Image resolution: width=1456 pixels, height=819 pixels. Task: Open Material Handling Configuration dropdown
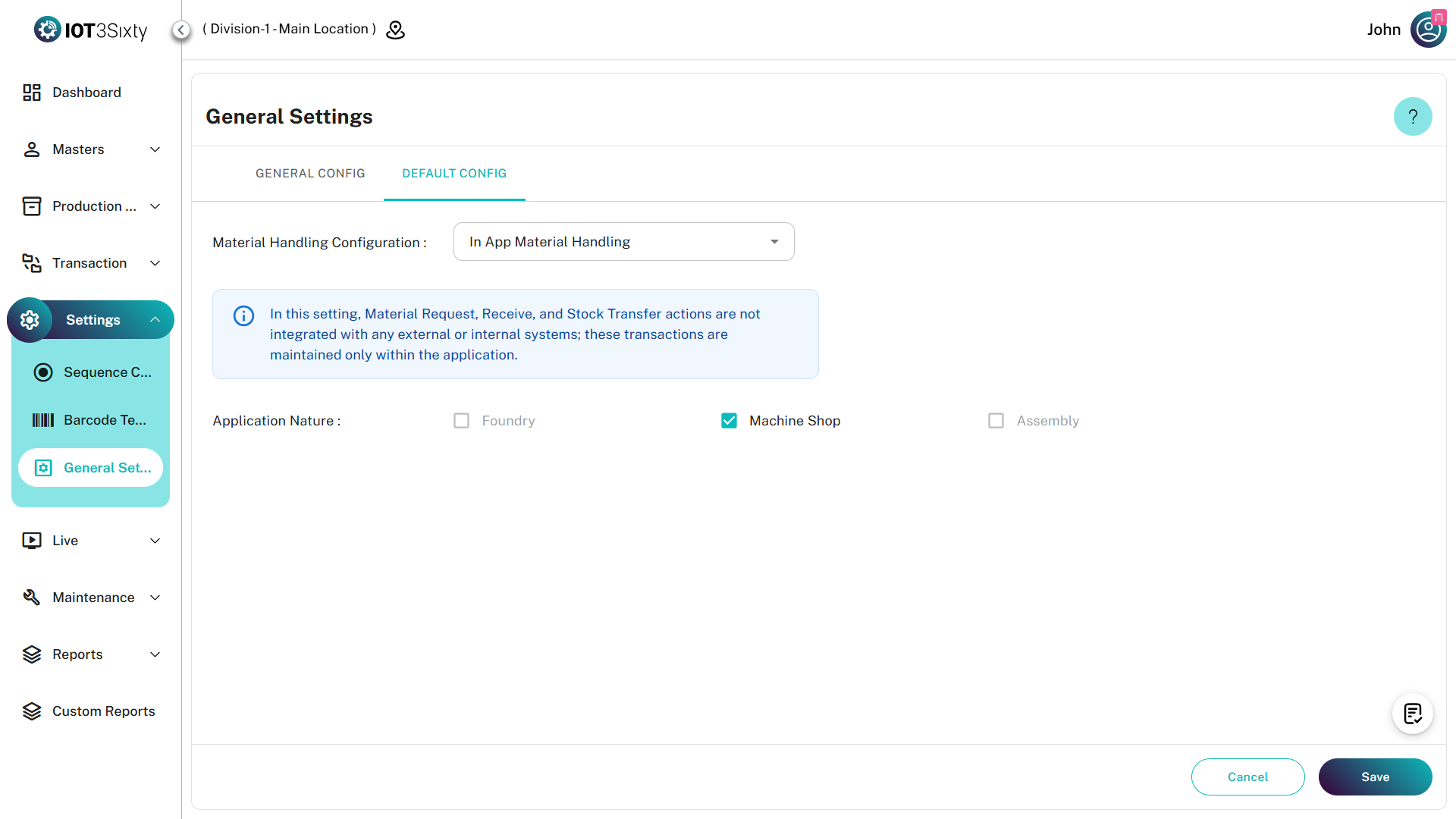pos(623,242)
